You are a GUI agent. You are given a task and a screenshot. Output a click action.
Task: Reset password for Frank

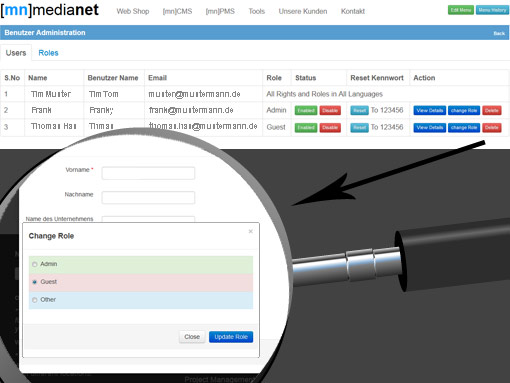(x=359, y=110)
